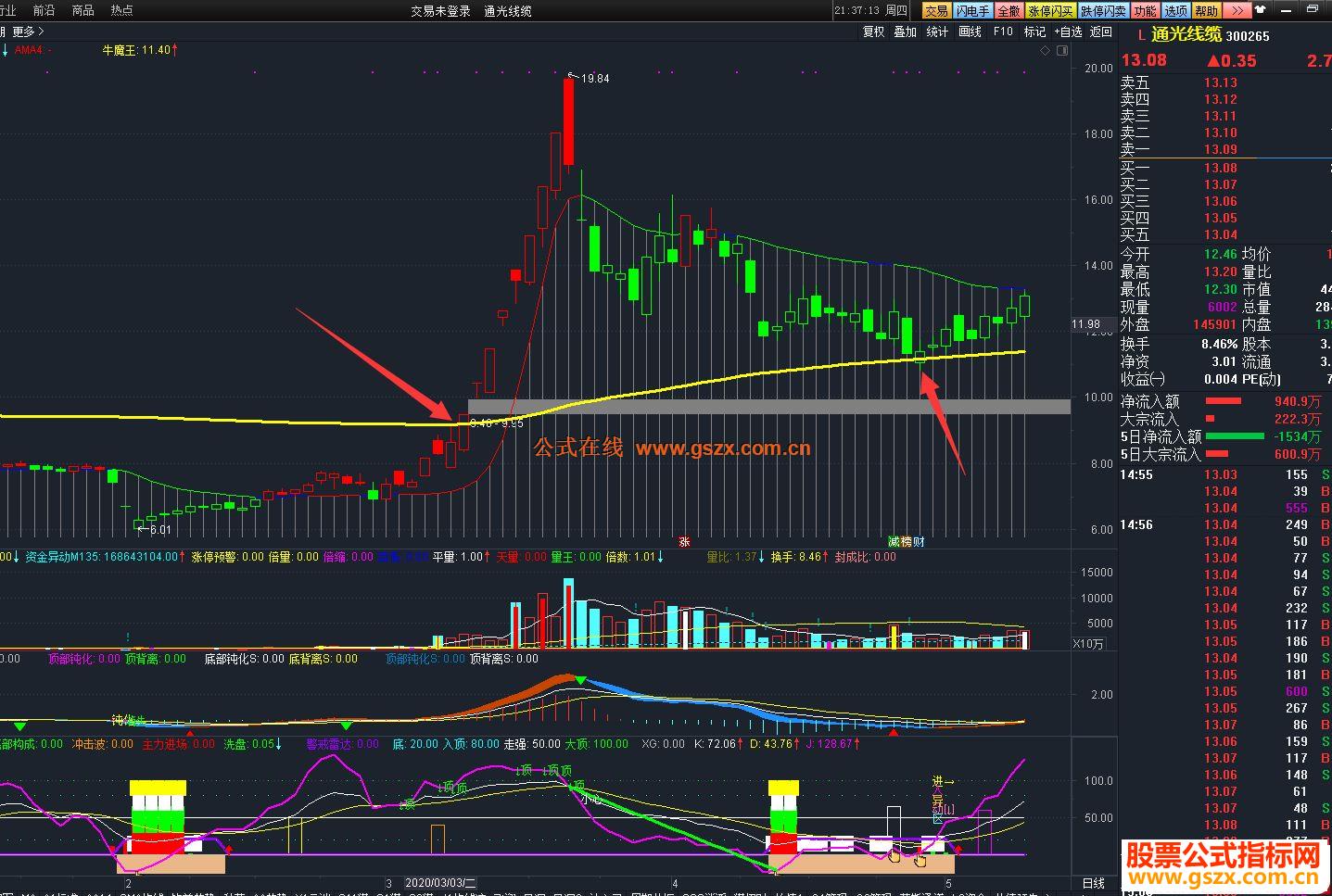This screenshot has width=1332, height=896.
Task: Click the 5日大宗流入 red bar
Action: [1216, 454]
